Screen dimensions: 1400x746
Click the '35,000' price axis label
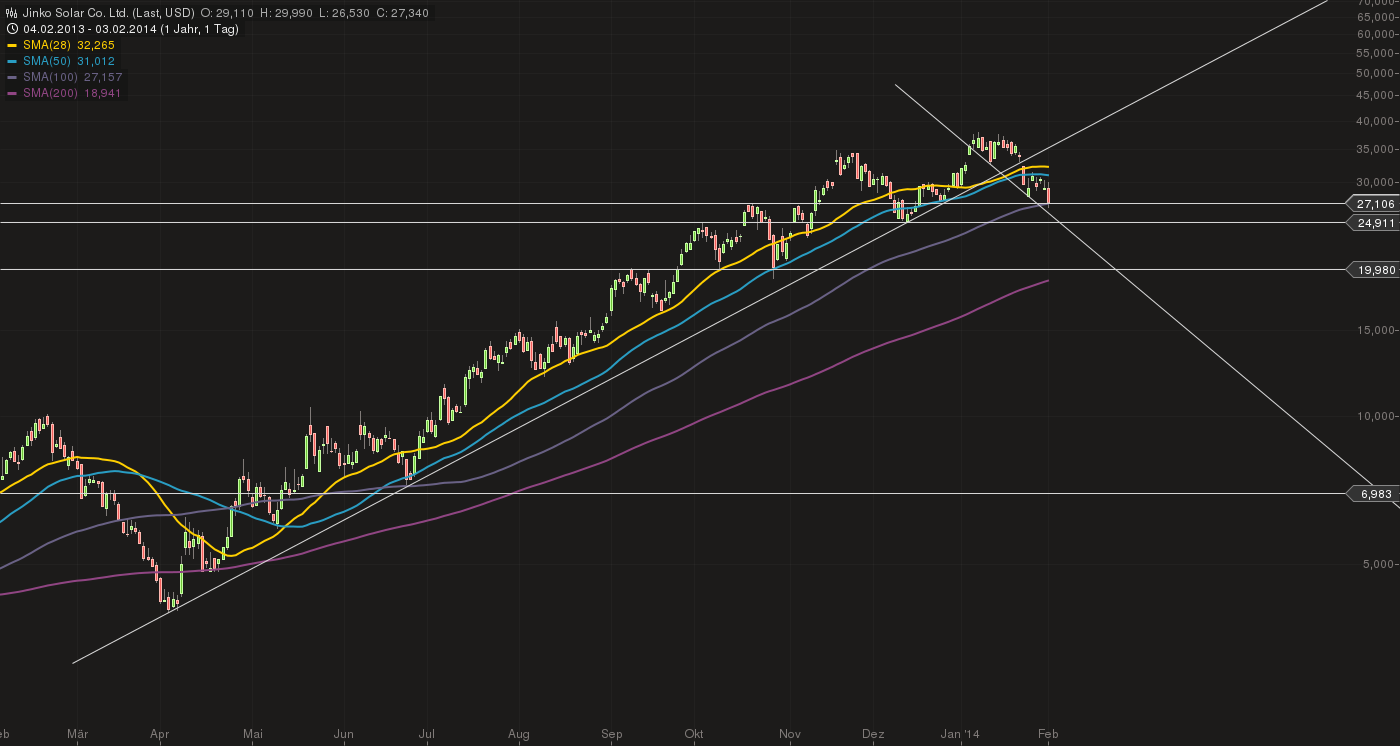pyautogui.click(x=1377, y=150)
